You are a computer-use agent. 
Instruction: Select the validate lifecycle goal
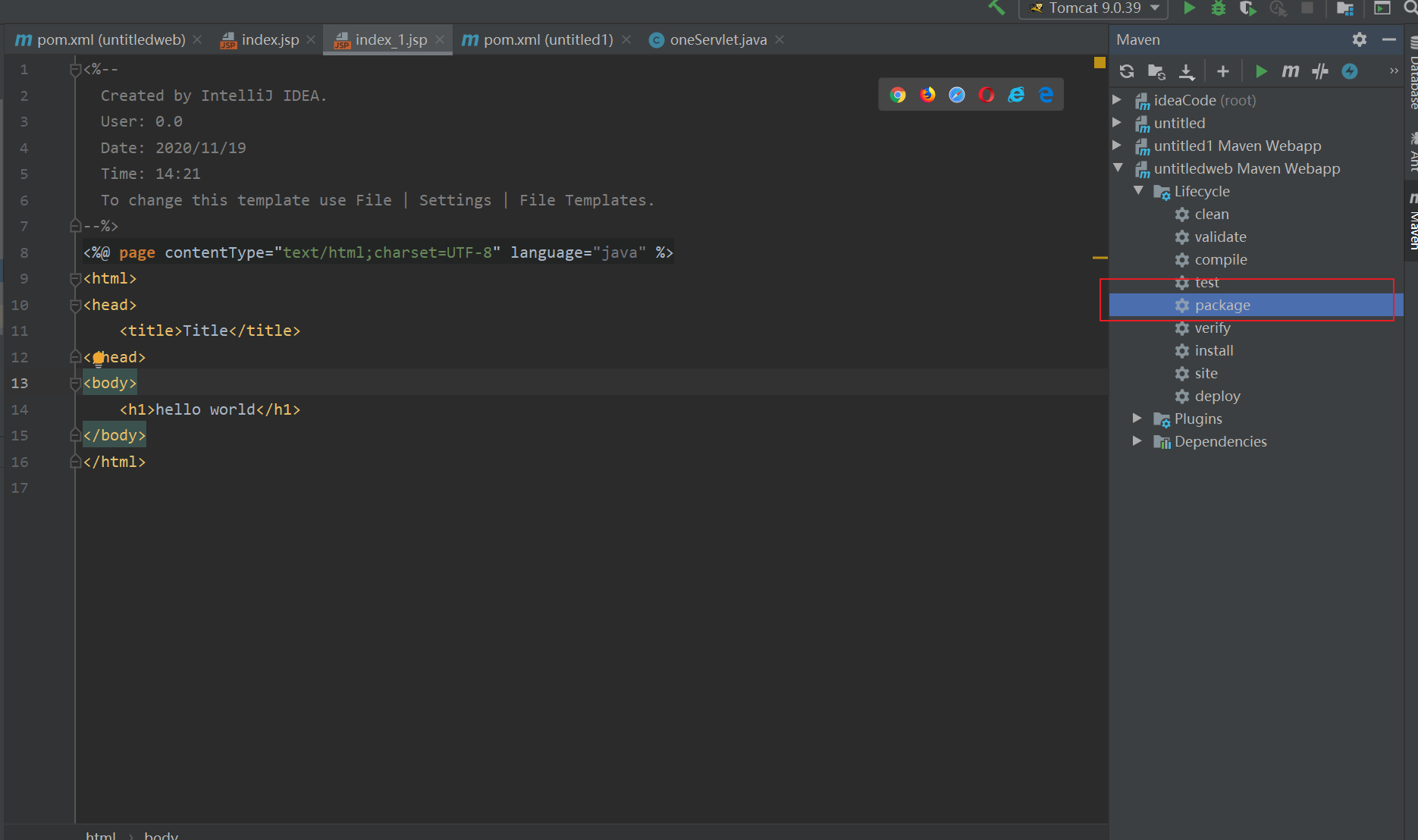click(1220, 237)
